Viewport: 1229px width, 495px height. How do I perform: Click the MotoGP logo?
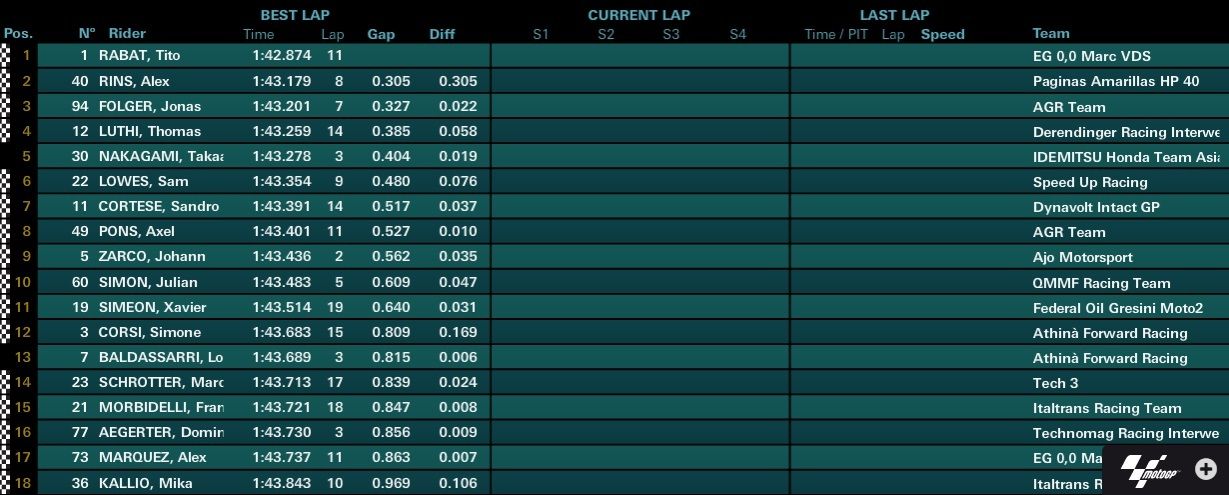point(1150,471)
